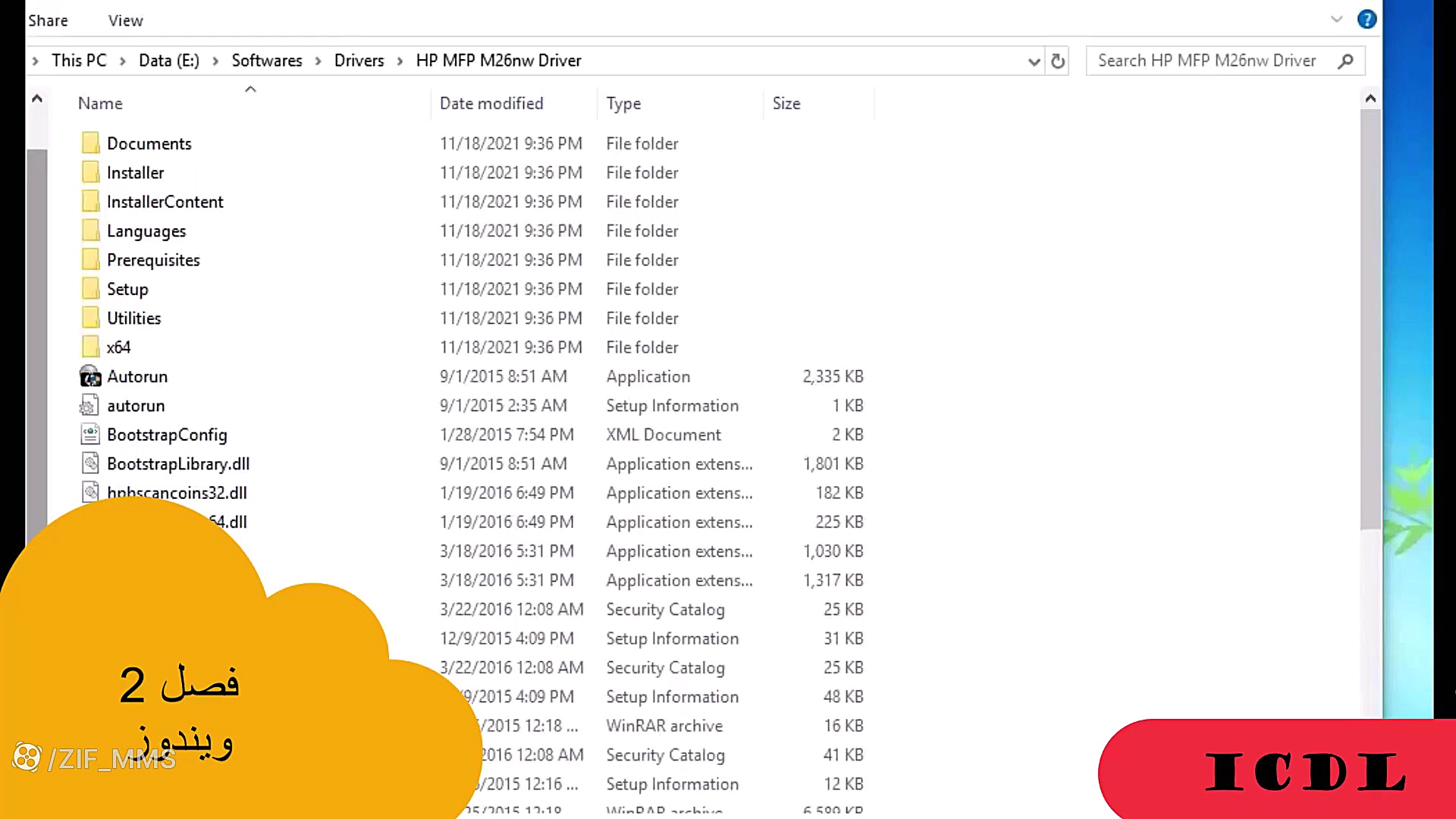Click the 182 KB size cell
Screen dimensions: 1456x819
tap(839, 493)
